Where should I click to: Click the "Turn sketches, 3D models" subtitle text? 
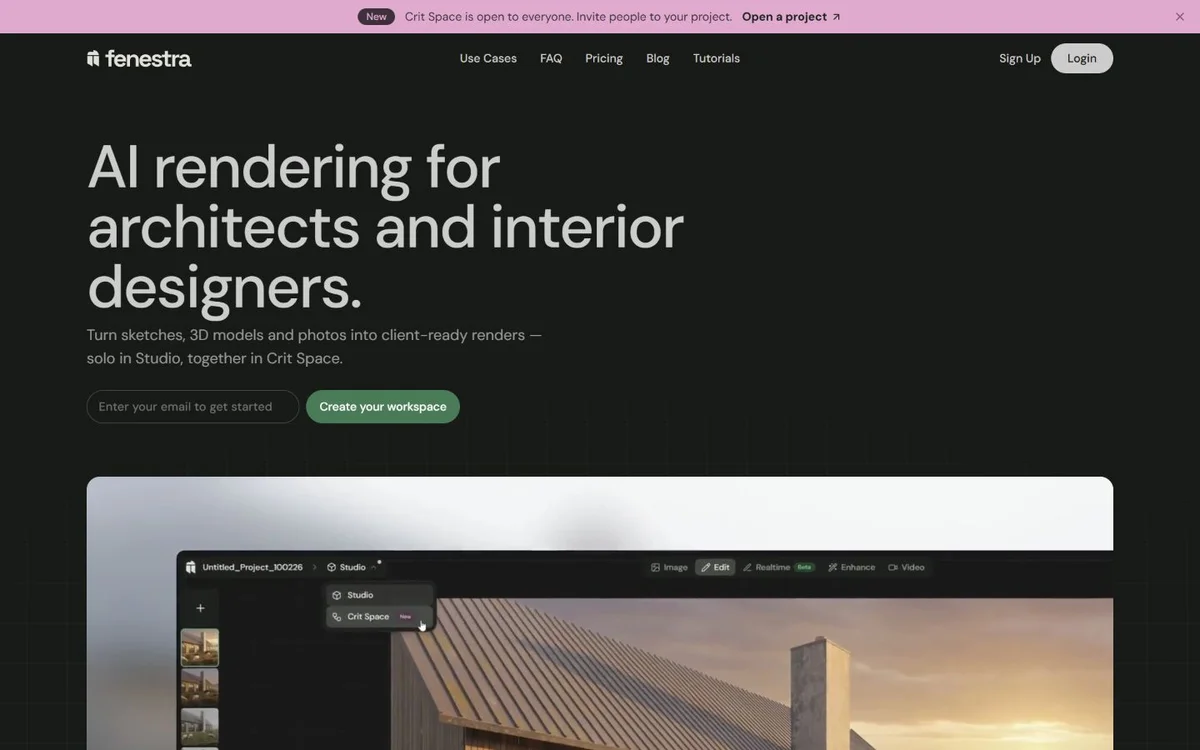pos(314,346)
